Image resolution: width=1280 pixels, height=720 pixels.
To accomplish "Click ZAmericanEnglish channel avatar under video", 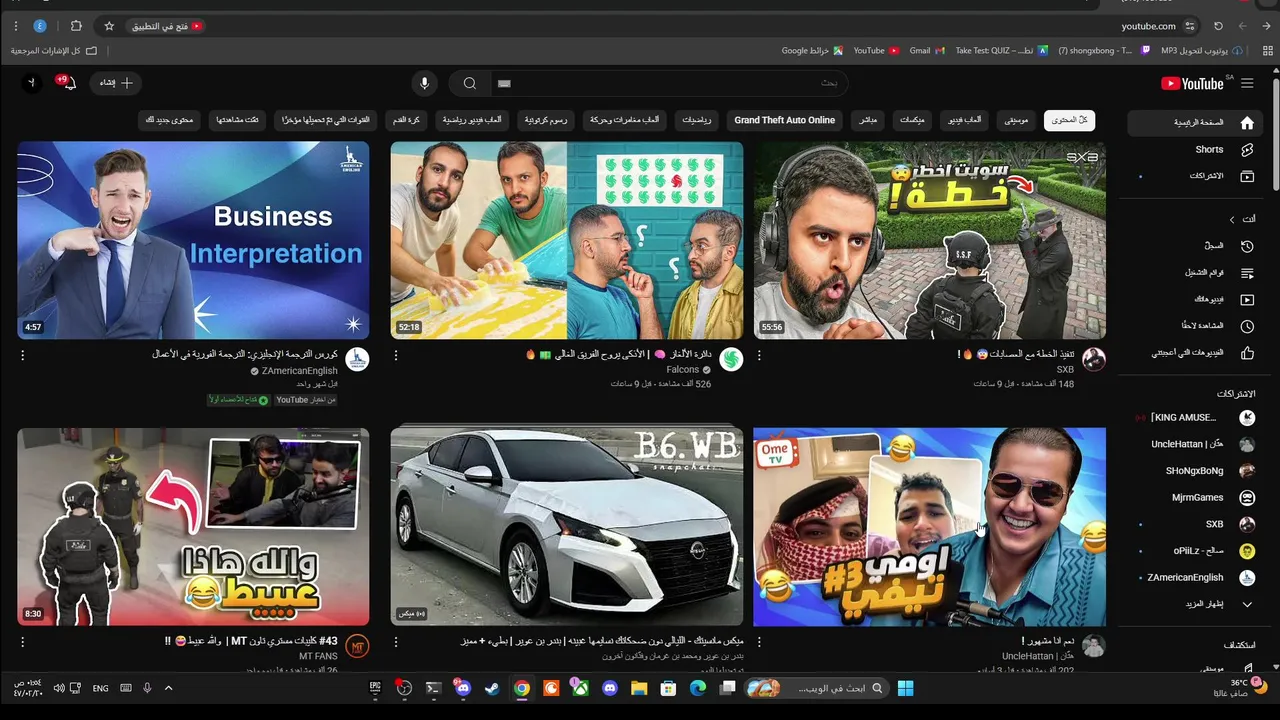I will pos(357,360).
